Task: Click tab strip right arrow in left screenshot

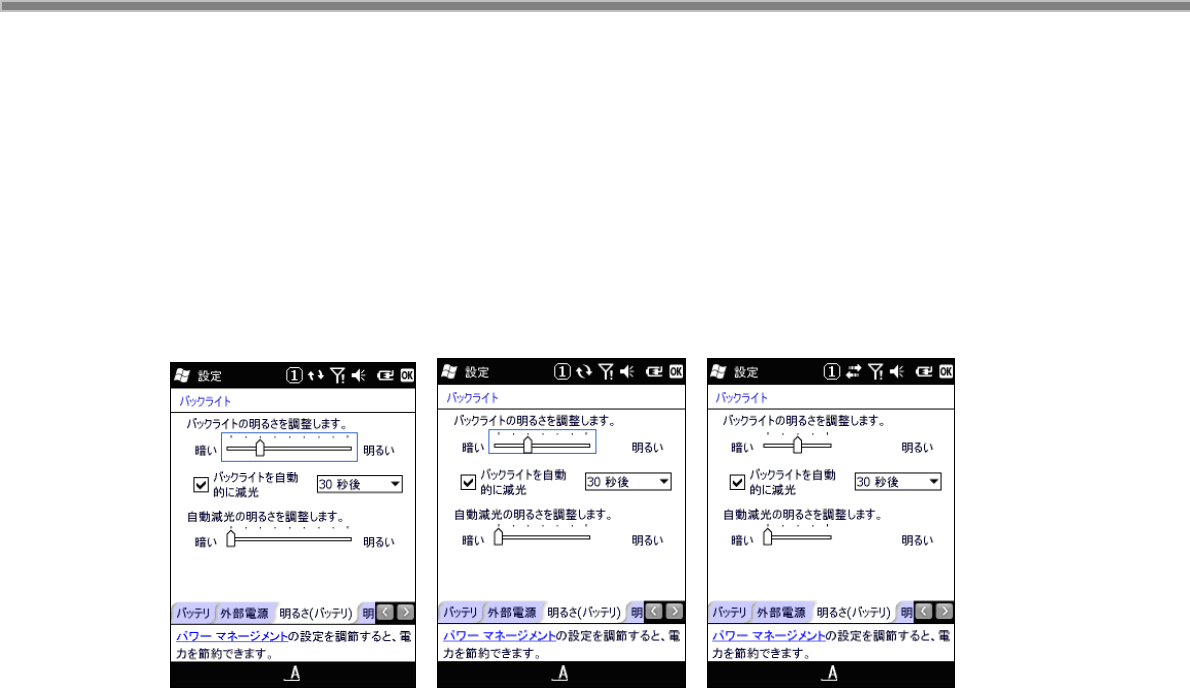Action: point(406,612)
